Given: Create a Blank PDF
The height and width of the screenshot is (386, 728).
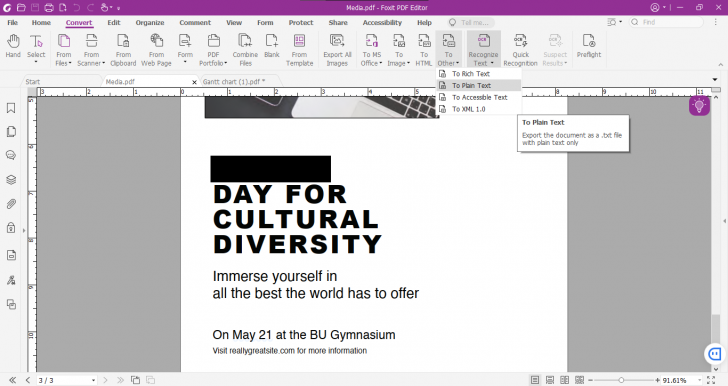Looking at the screenshot, I should (272, 46).
